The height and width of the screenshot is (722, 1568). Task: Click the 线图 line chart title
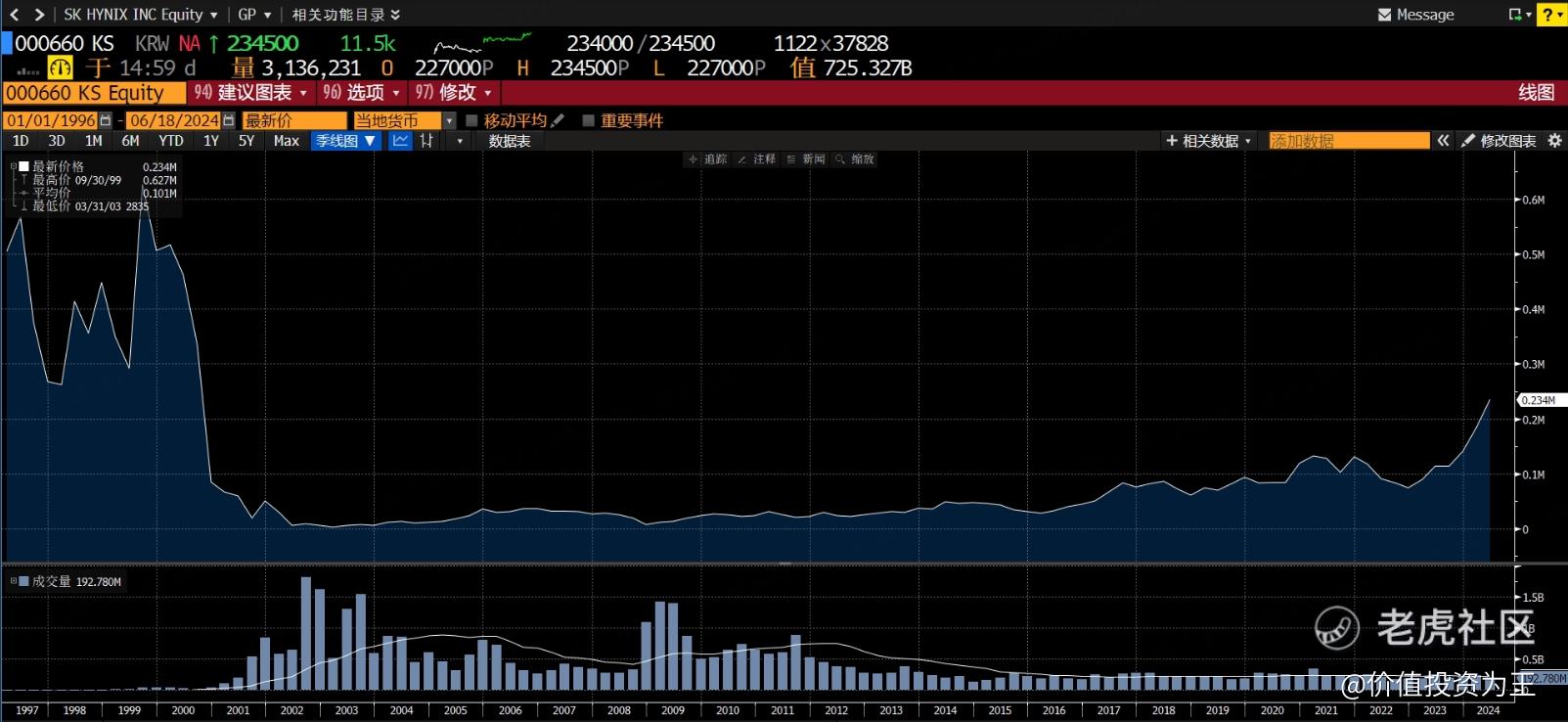coord(1536,93)
